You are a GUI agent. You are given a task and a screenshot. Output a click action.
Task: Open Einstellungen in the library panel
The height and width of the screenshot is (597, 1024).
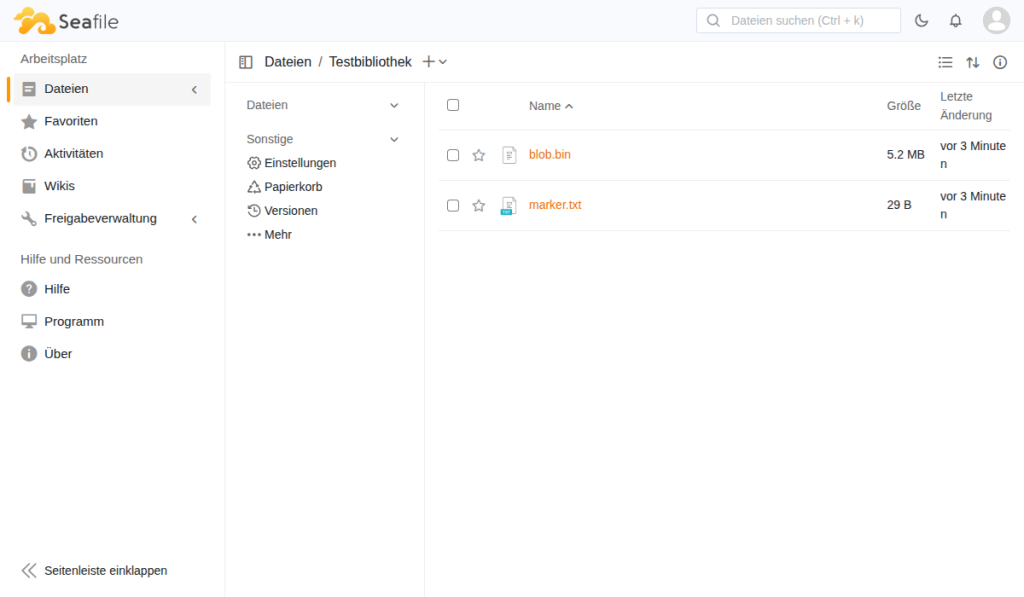click(291, 163)
